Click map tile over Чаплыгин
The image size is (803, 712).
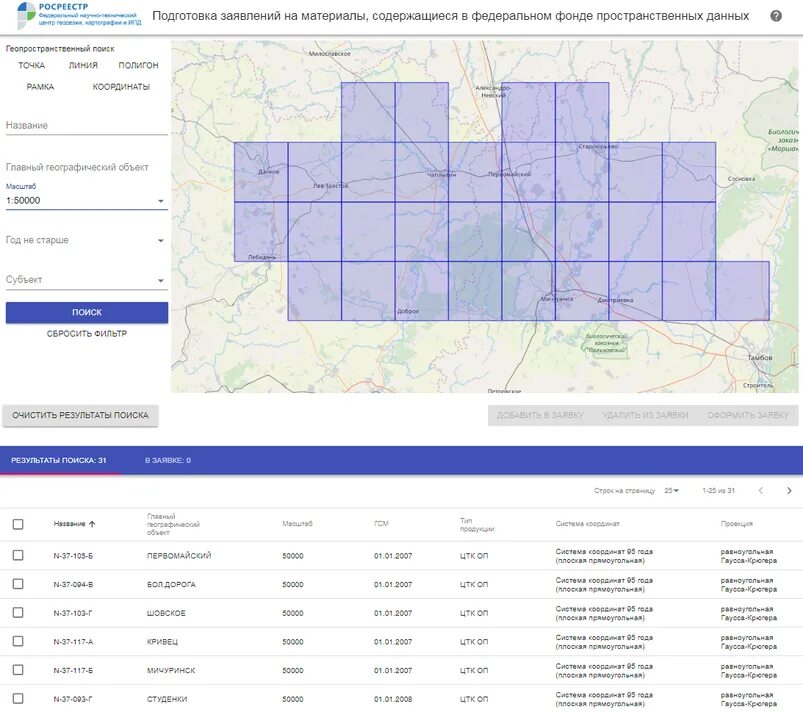(421, 172)
